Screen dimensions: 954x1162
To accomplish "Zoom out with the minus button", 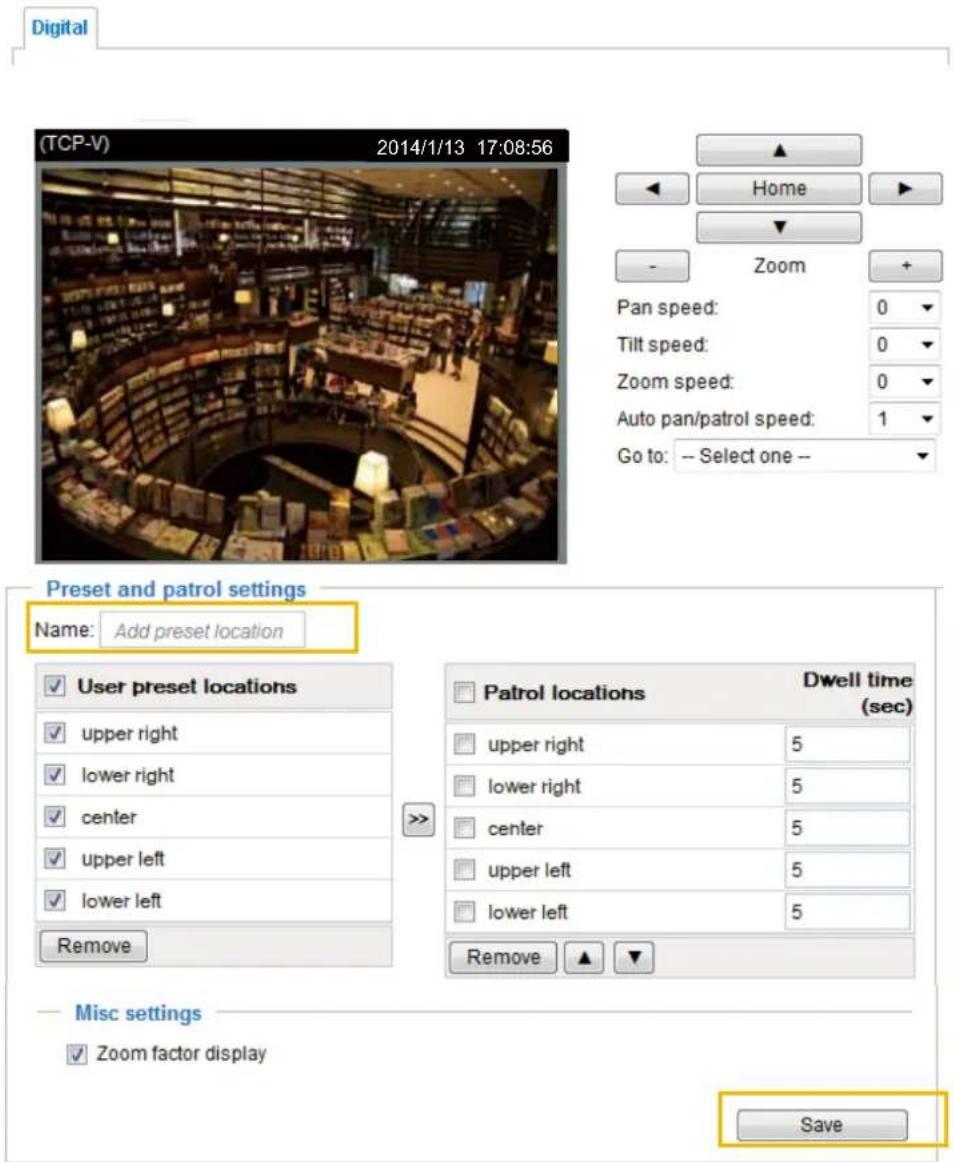I will (652, 266).
